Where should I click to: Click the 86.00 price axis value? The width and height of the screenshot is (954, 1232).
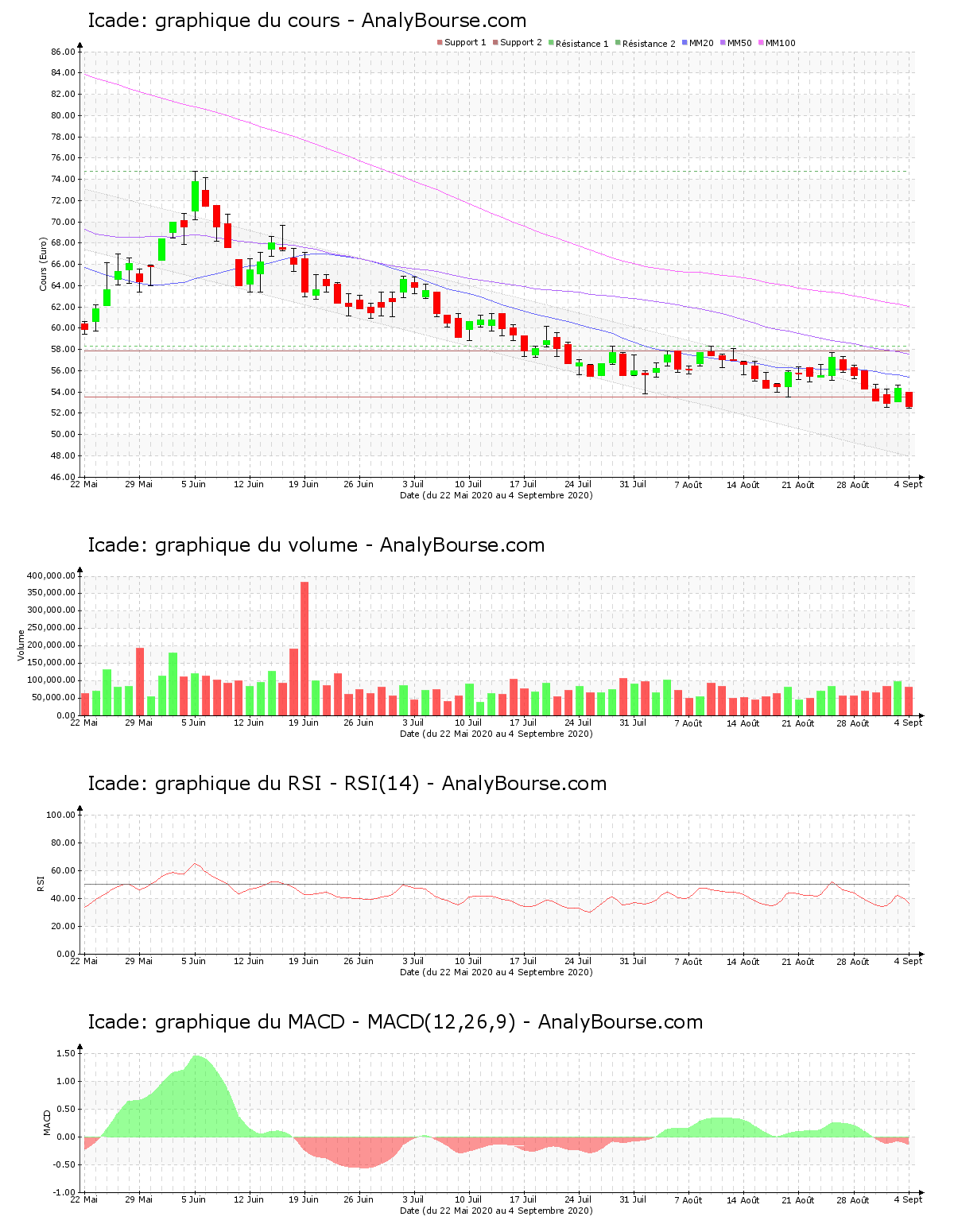(x=64, y=52)
